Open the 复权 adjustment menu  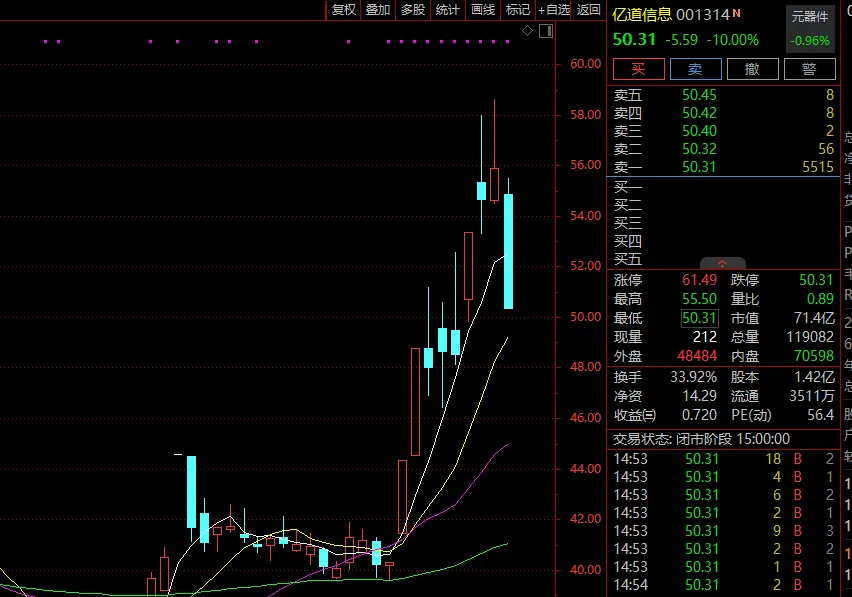pos(344,10)
